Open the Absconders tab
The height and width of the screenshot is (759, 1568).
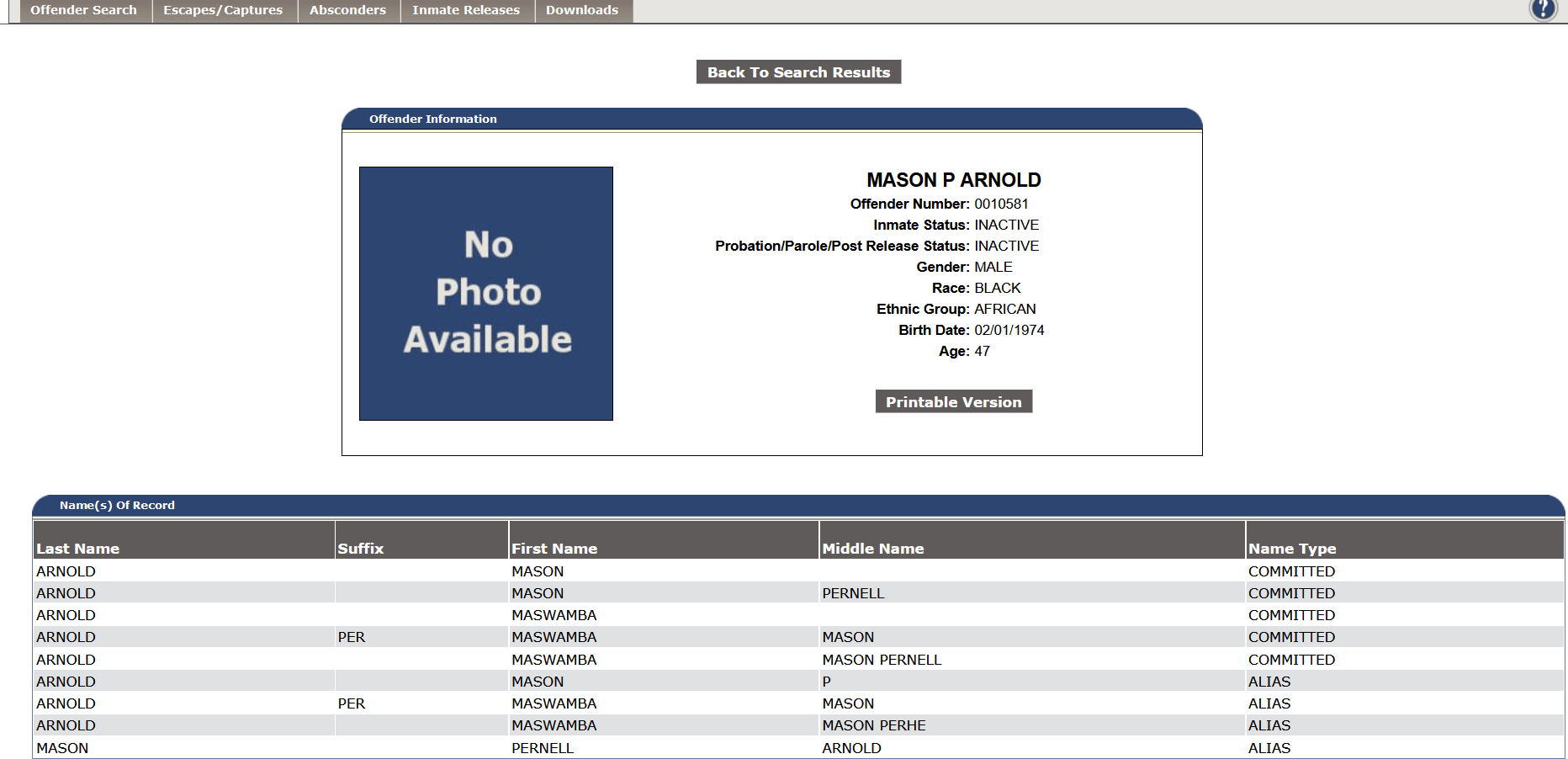coord(347,10)
